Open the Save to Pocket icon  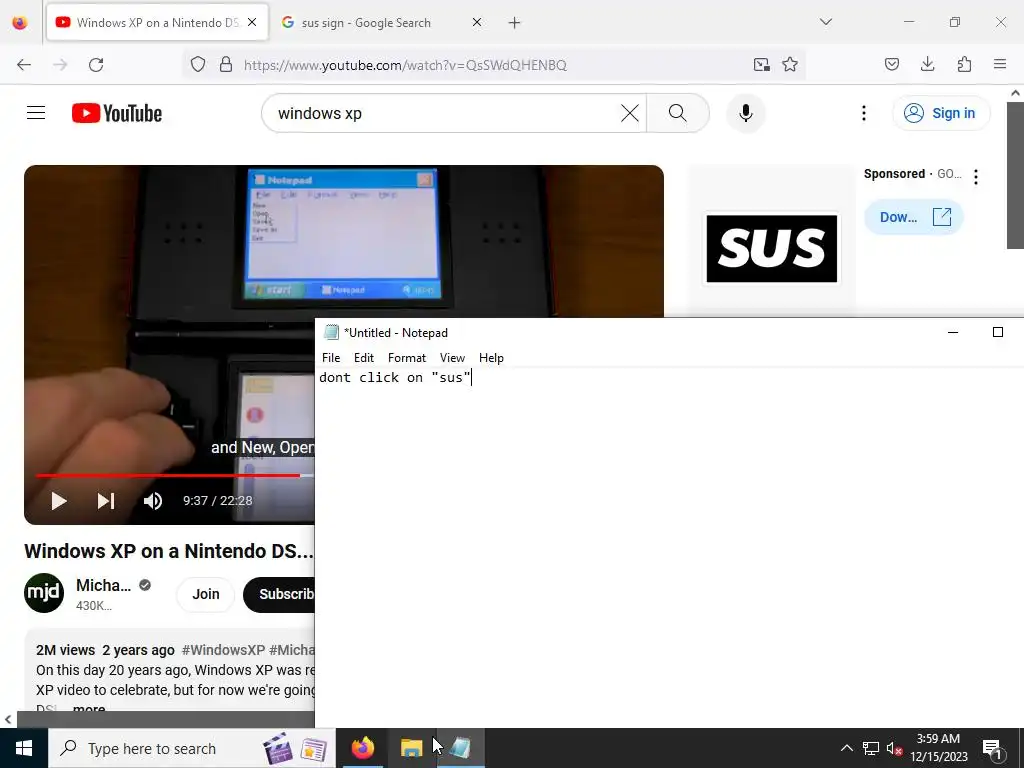point(892,64)
